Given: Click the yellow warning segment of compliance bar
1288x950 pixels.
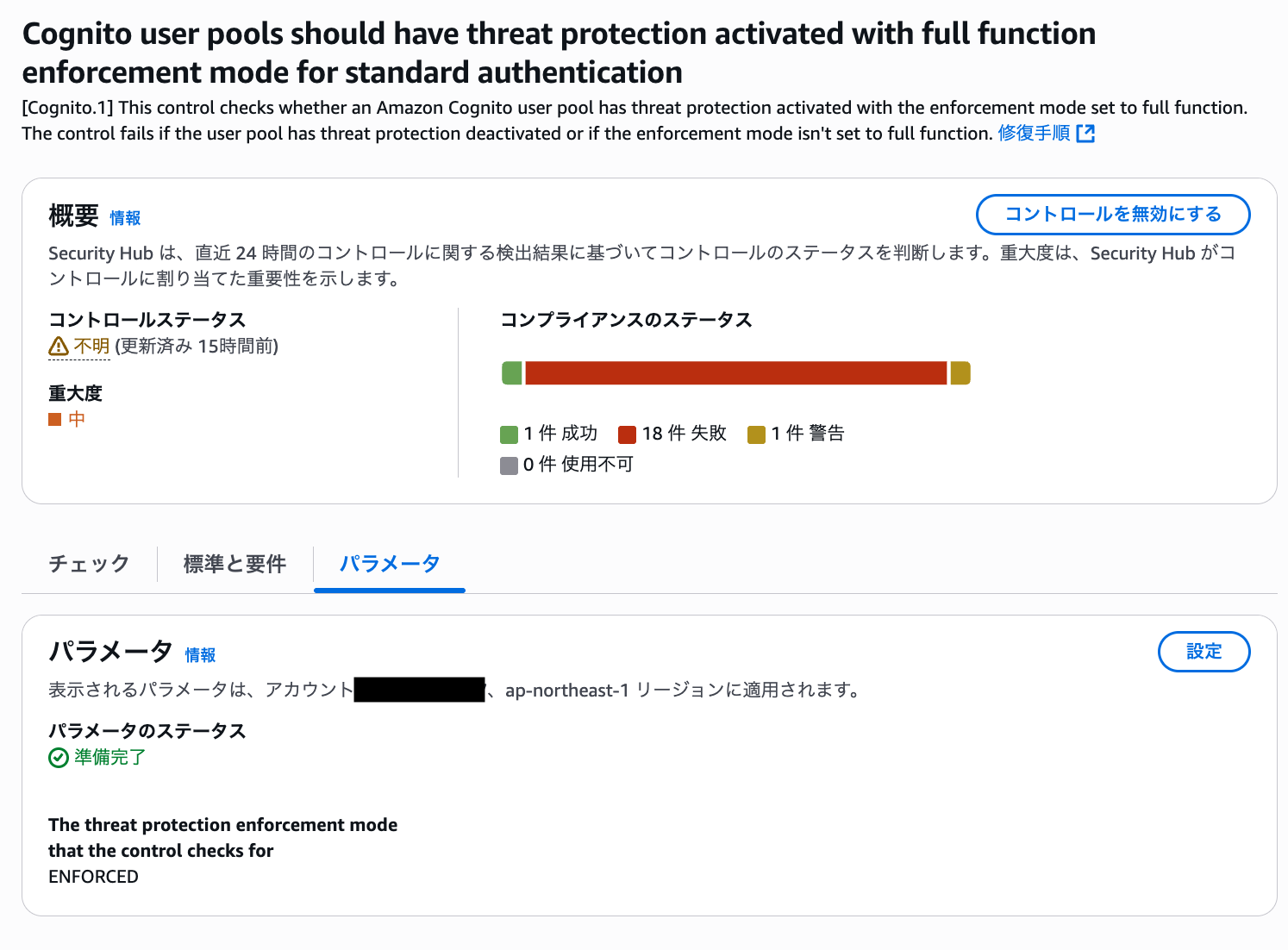Looking at the screenshot, I should 960,373.
